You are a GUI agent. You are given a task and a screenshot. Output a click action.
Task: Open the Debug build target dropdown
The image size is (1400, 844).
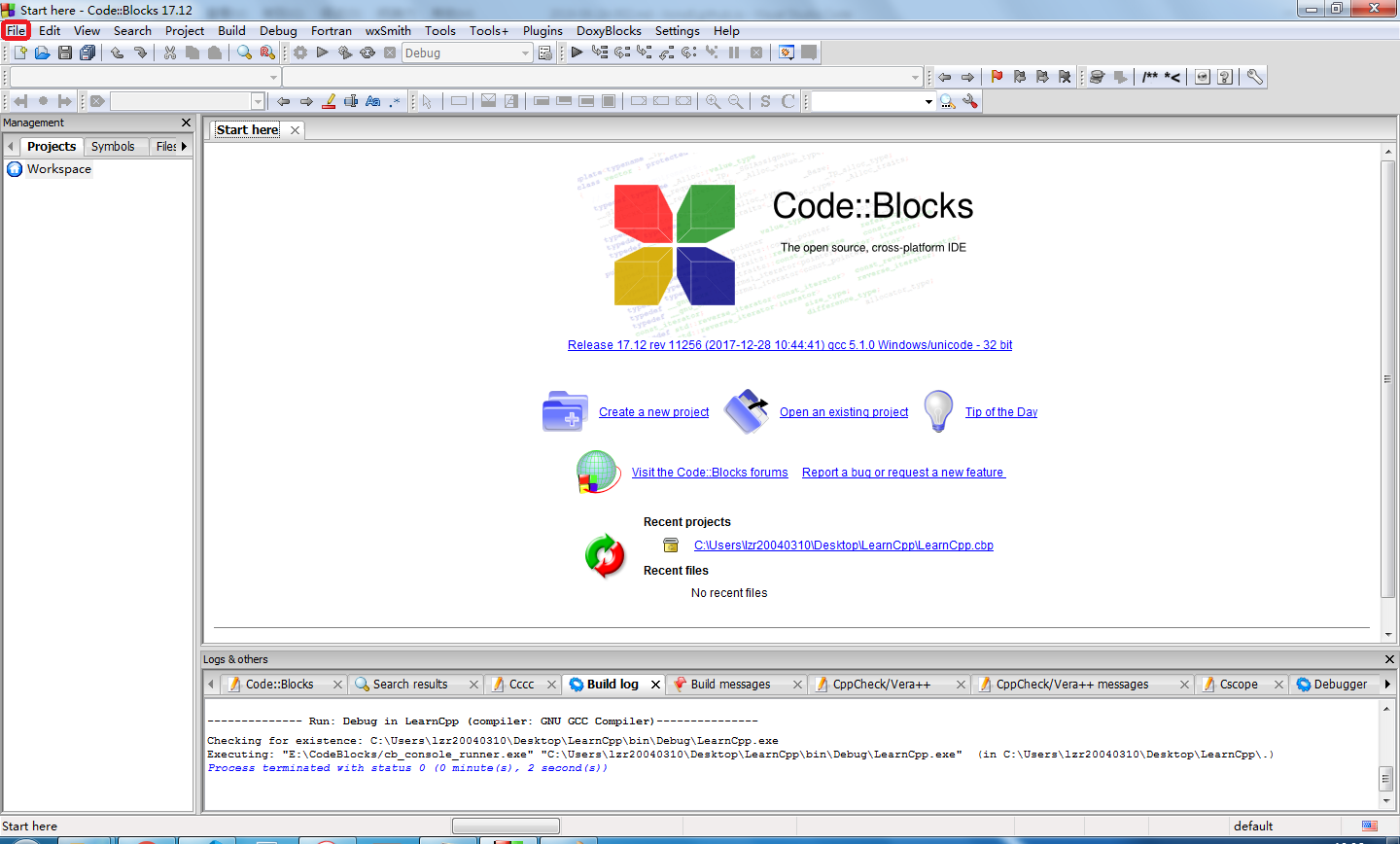[525, 53]
